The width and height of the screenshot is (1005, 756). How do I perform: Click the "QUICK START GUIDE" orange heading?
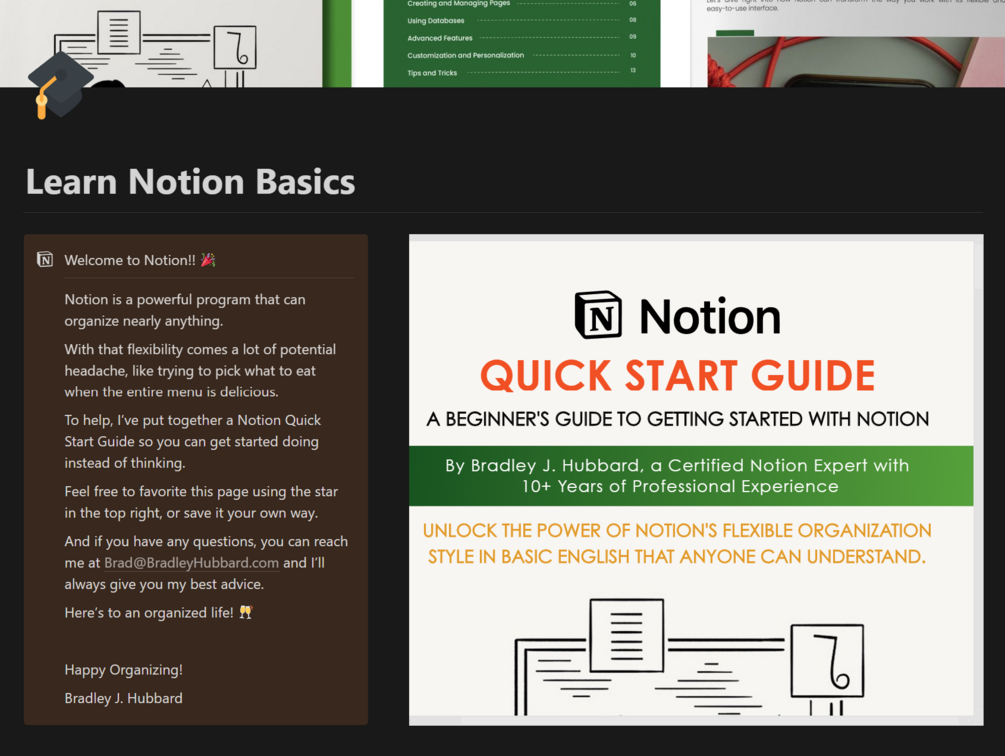(x=677, y=375)
